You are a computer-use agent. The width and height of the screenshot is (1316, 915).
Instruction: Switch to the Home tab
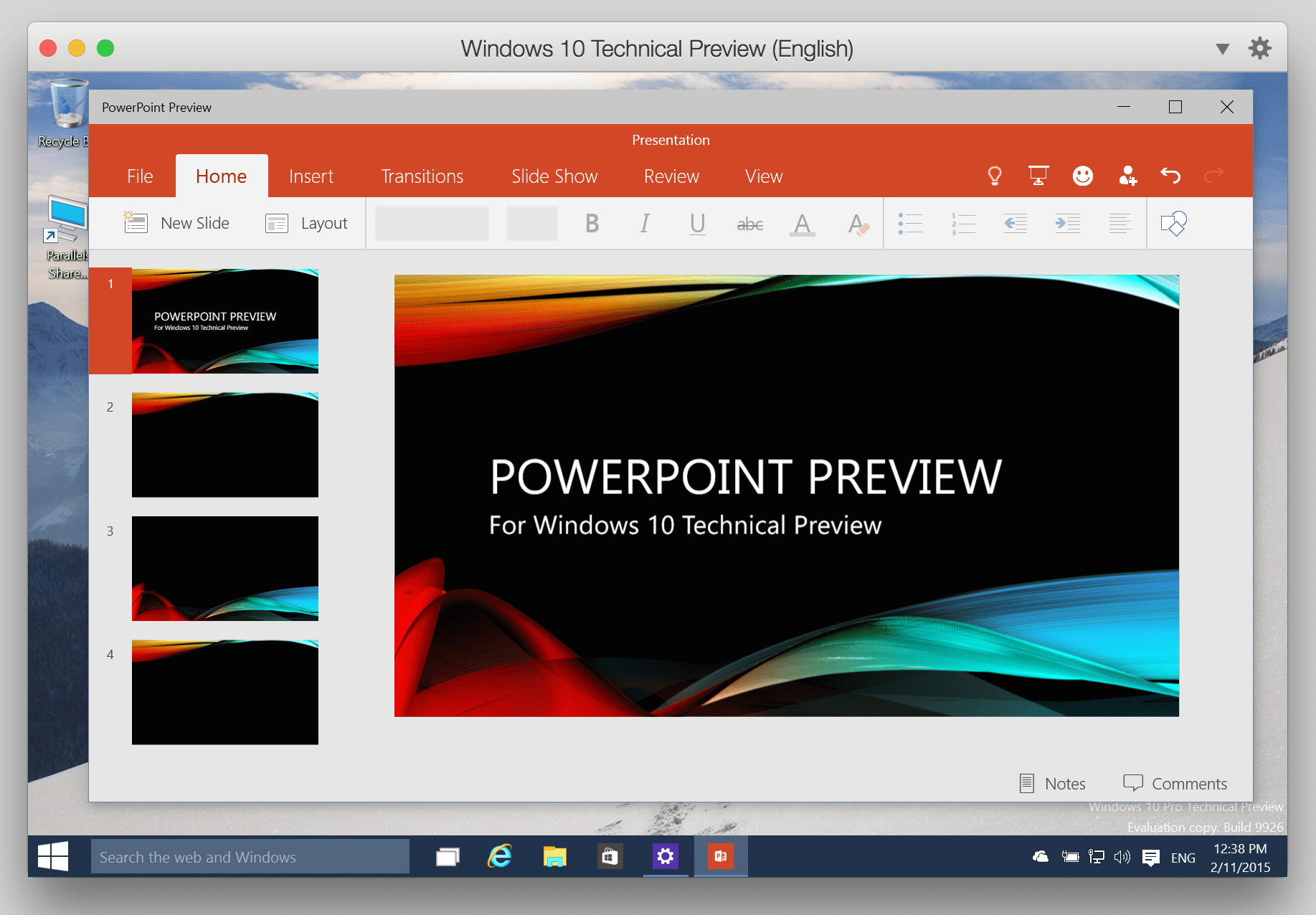pyautogui.click(x=222, y=176)
